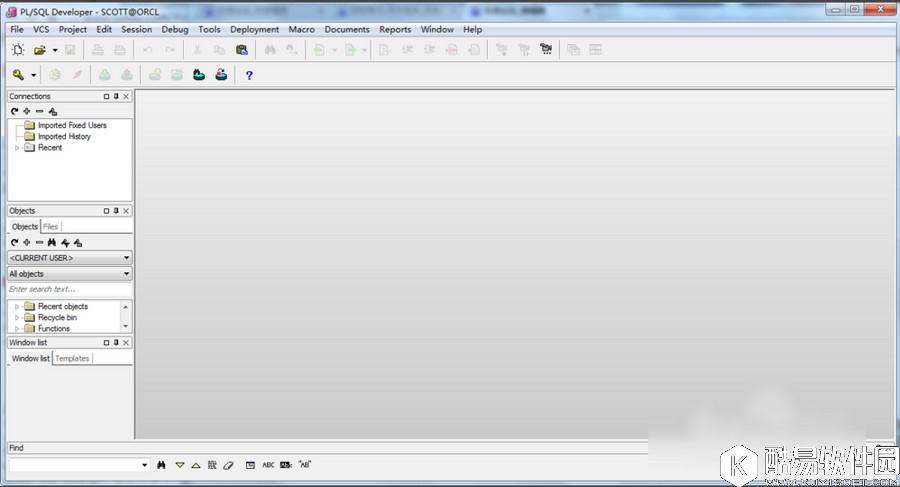Screen dimensions: 900x487
Task: Open the File menu
Action: (17, 29)
